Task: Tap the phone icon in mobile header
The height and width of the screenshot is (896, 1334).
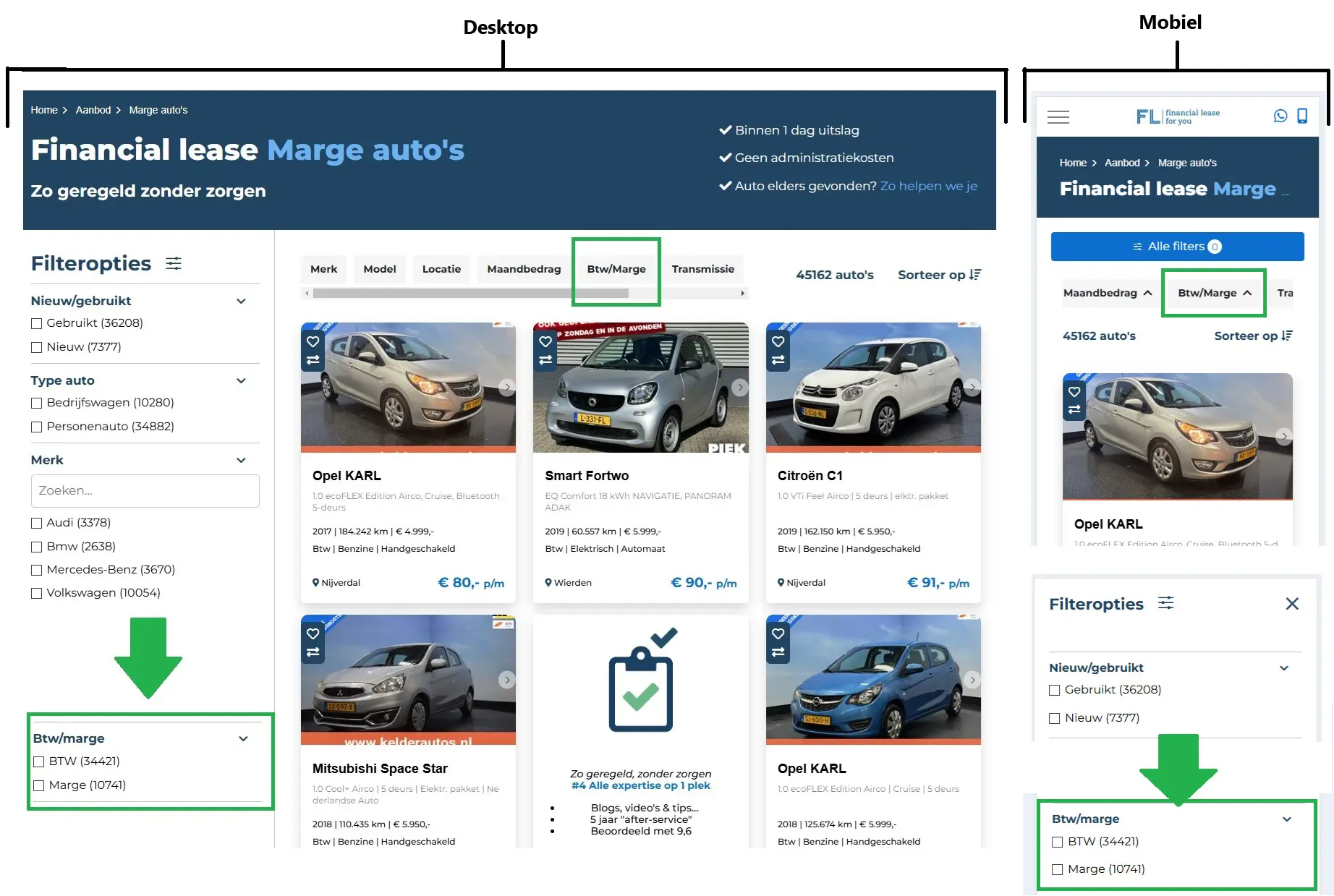Action: (1302, 116)
